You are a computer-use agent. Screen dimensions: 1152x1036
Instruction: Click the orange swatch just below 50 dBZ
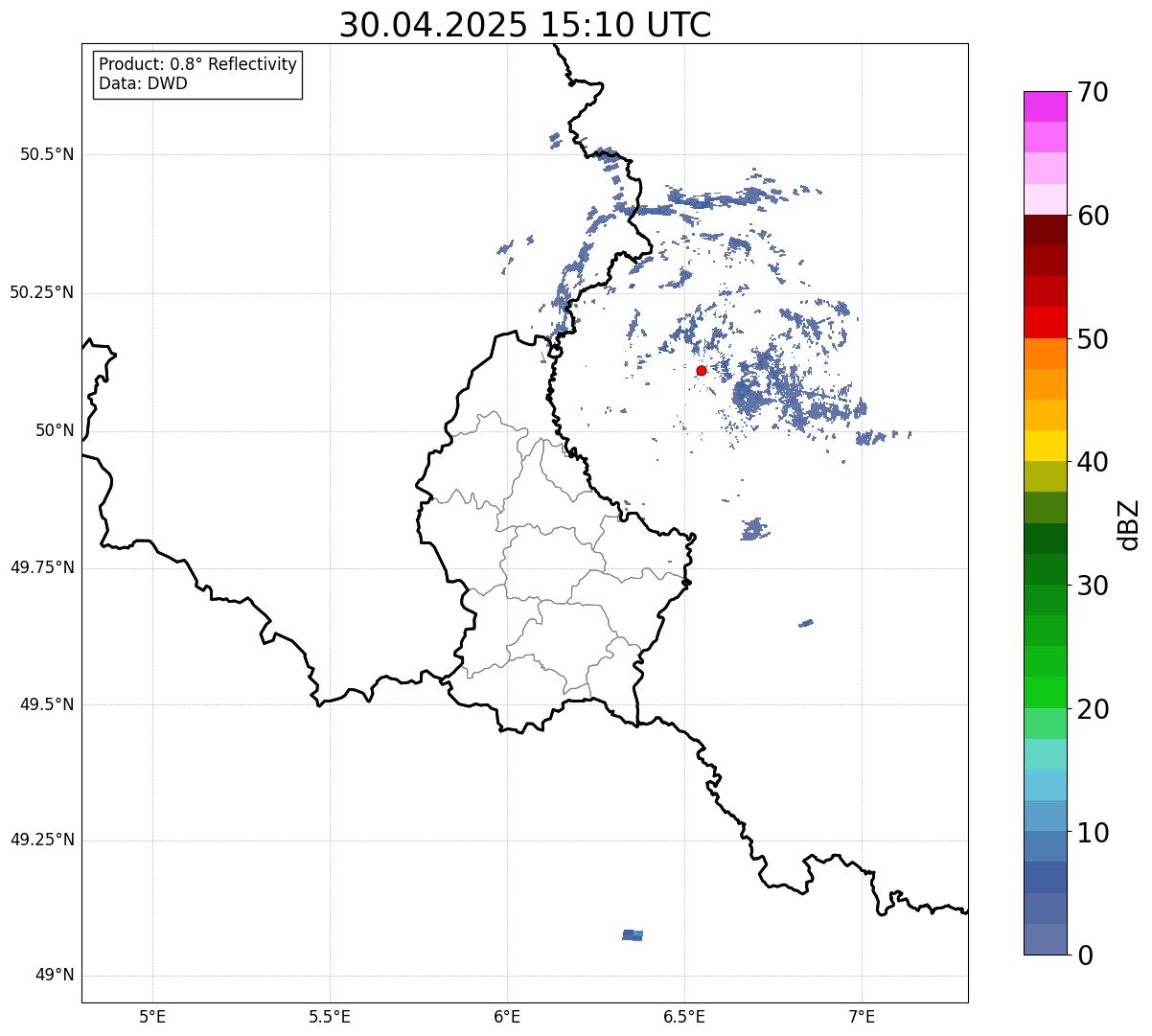point(1045,354)
